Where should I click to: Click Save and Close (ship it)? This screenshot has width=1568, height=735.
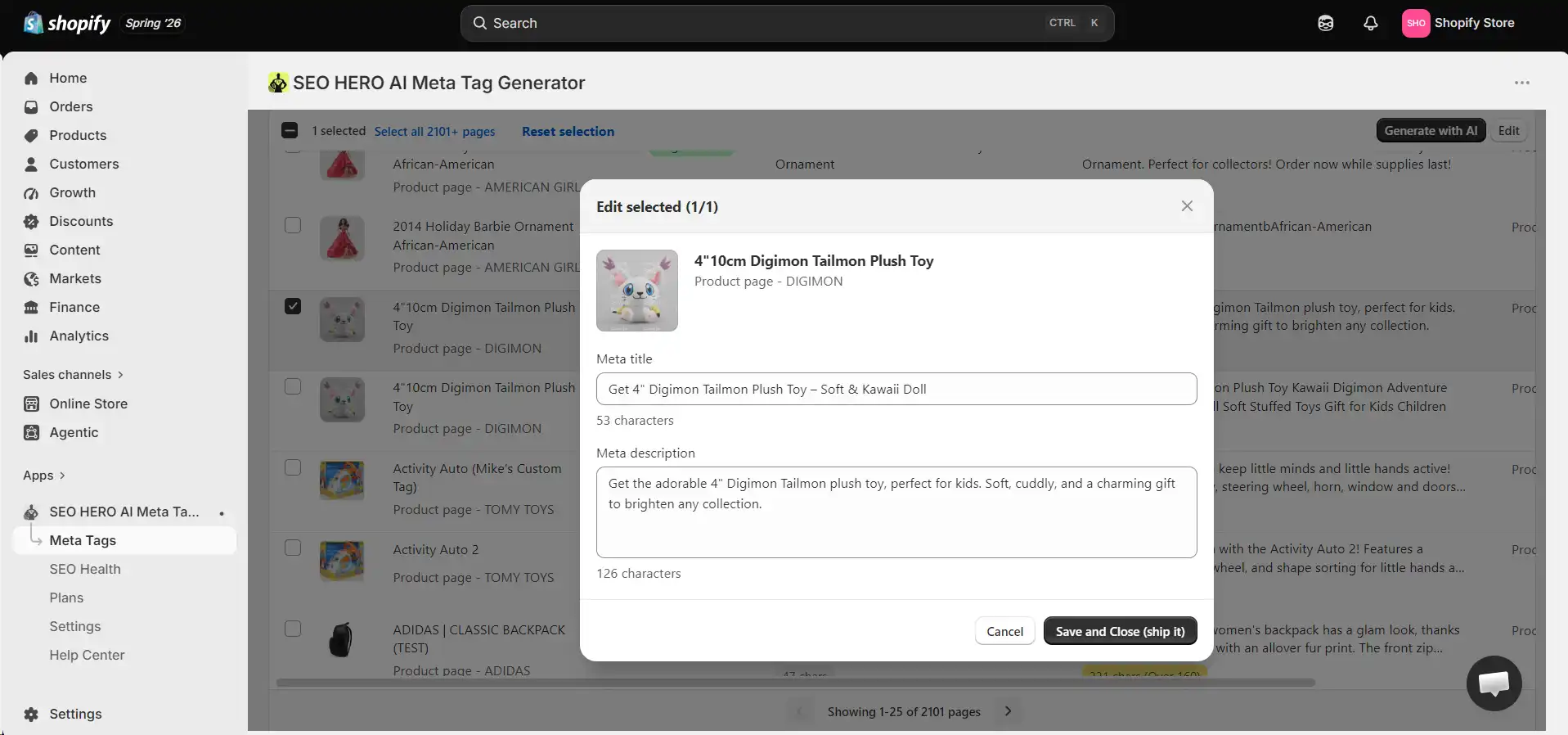tap(1120, 631)
